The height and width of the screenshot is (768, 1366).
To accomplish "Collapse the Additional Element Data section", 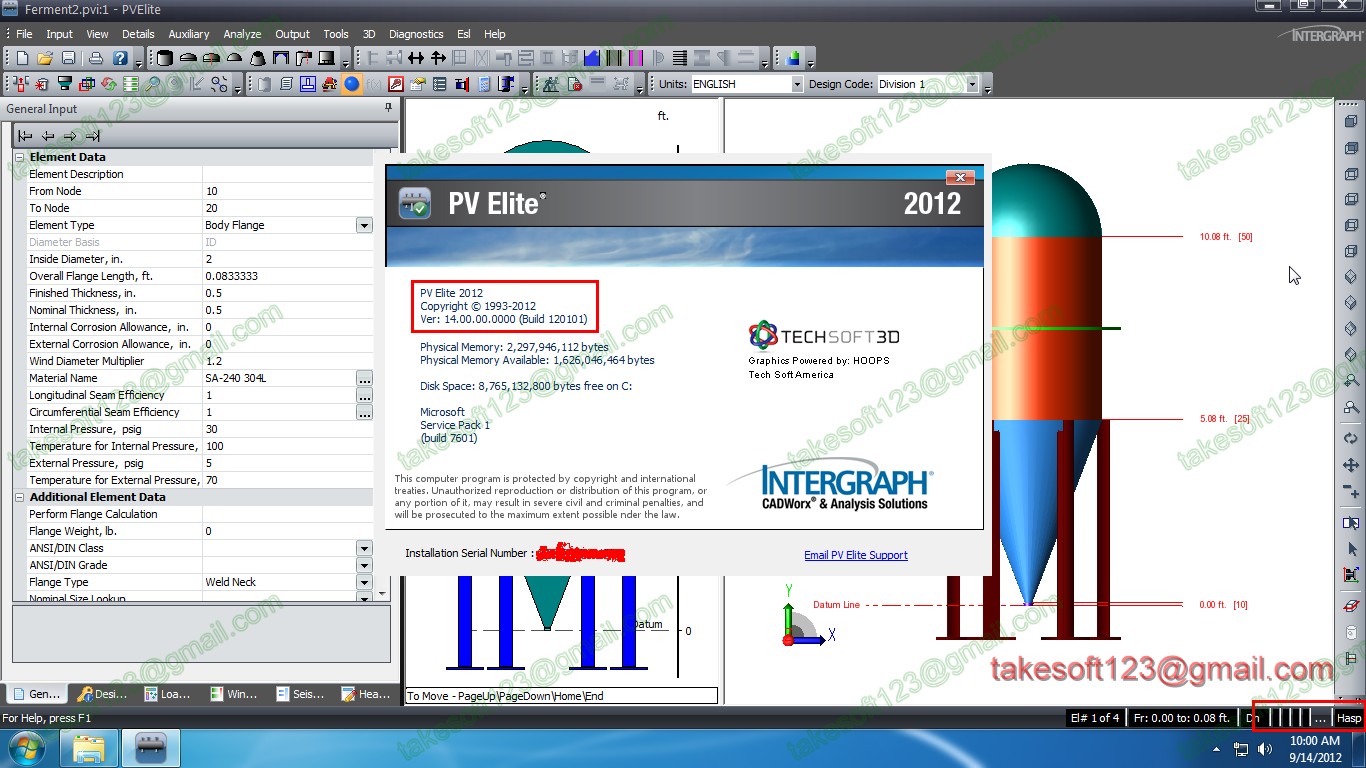I will [20, 497].
